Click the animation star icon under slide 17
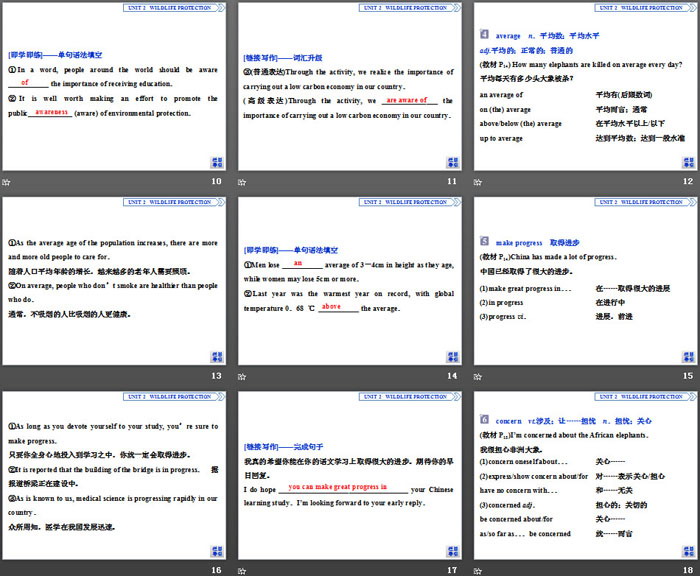This screenshot has width=700, height=576. coord(242,571)
